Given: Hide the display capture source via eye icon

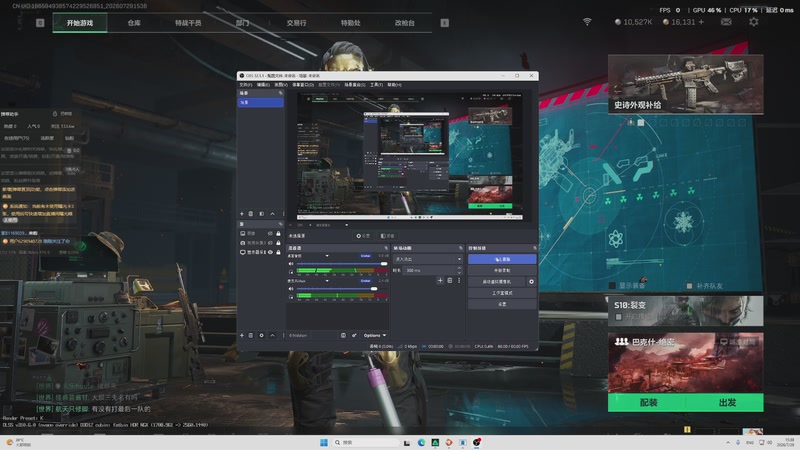Looking at the screenshot, I should point(270,252).
